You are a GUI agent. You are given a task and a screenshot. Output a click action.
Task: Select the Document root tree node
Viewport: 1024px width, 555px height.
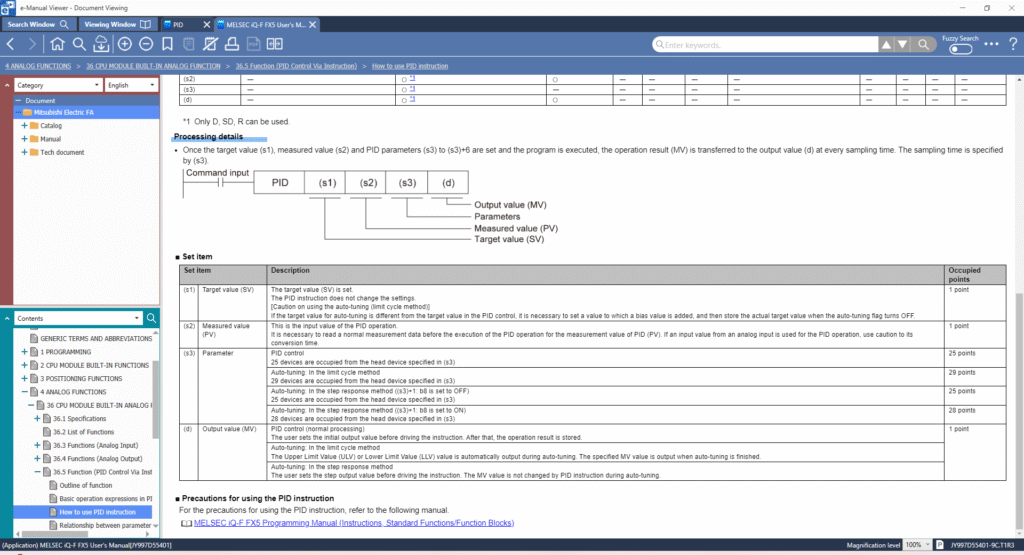click(x=40, y=101)
